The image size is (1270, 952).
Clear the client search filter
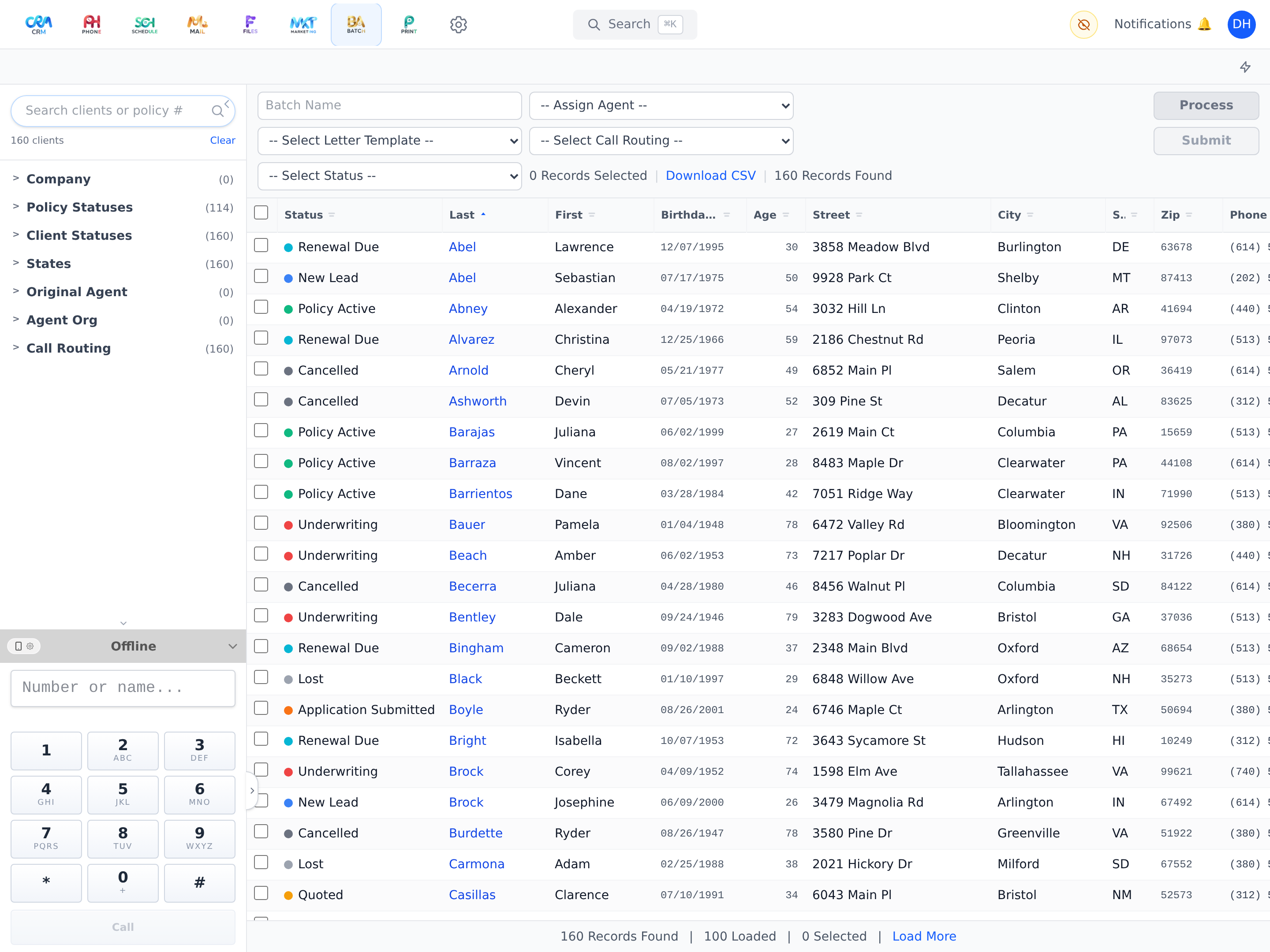(222, 140)
